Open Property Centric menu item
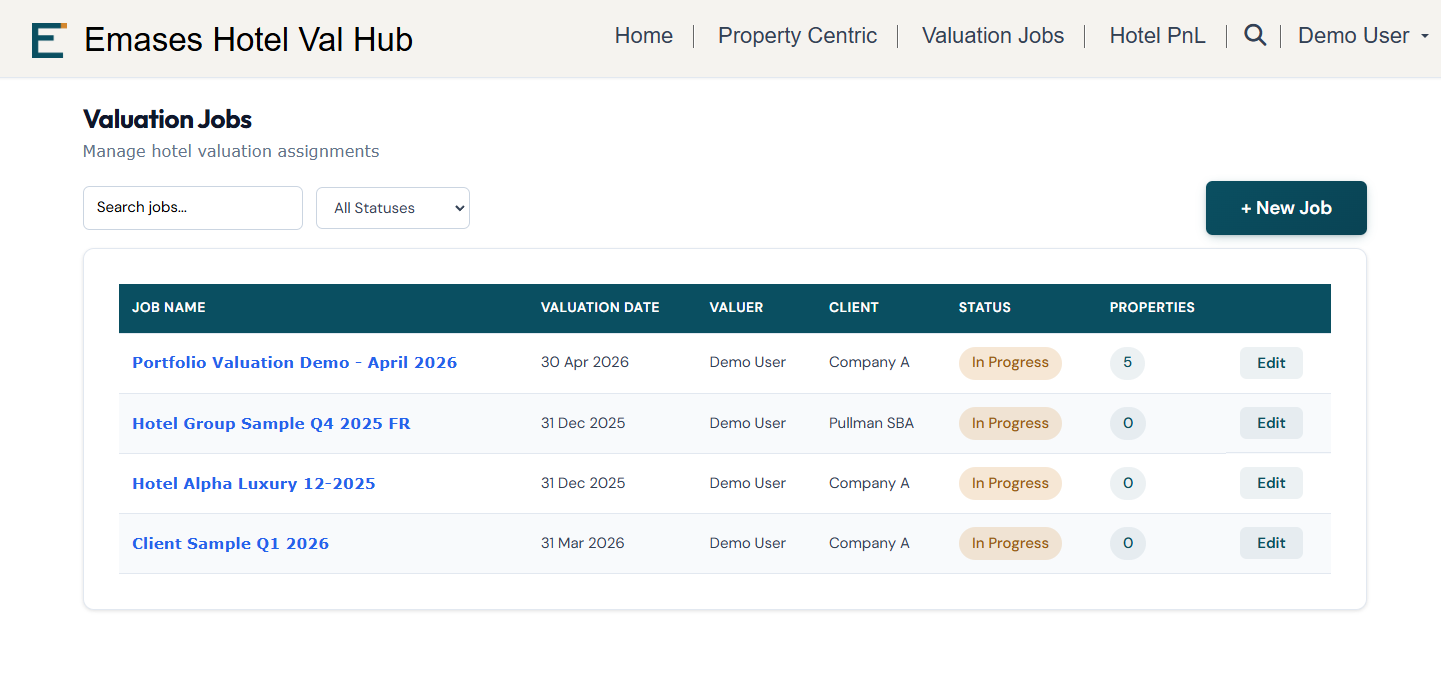Viewport: 1441px width, 700px height. (x=797, y=36)
